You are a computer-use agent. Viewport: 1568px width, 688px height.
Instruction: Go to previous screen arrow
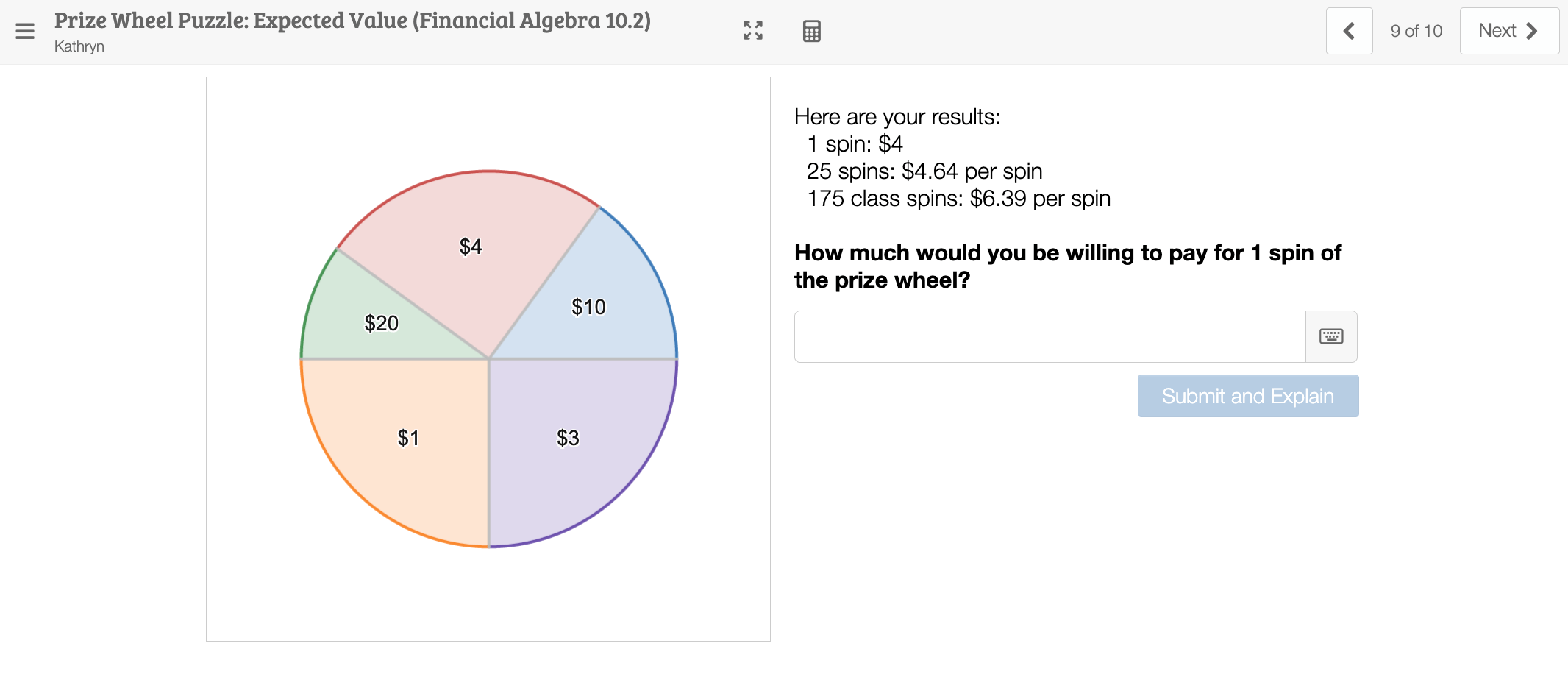tap(1349, 31)
